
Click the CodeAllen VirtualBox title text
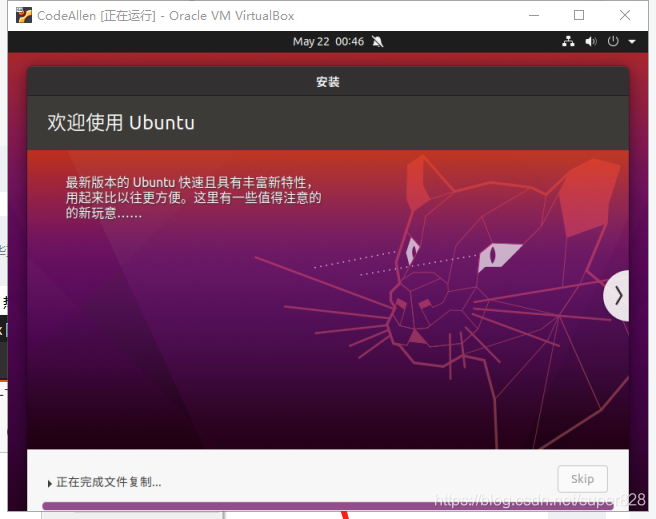click(166, 16)
